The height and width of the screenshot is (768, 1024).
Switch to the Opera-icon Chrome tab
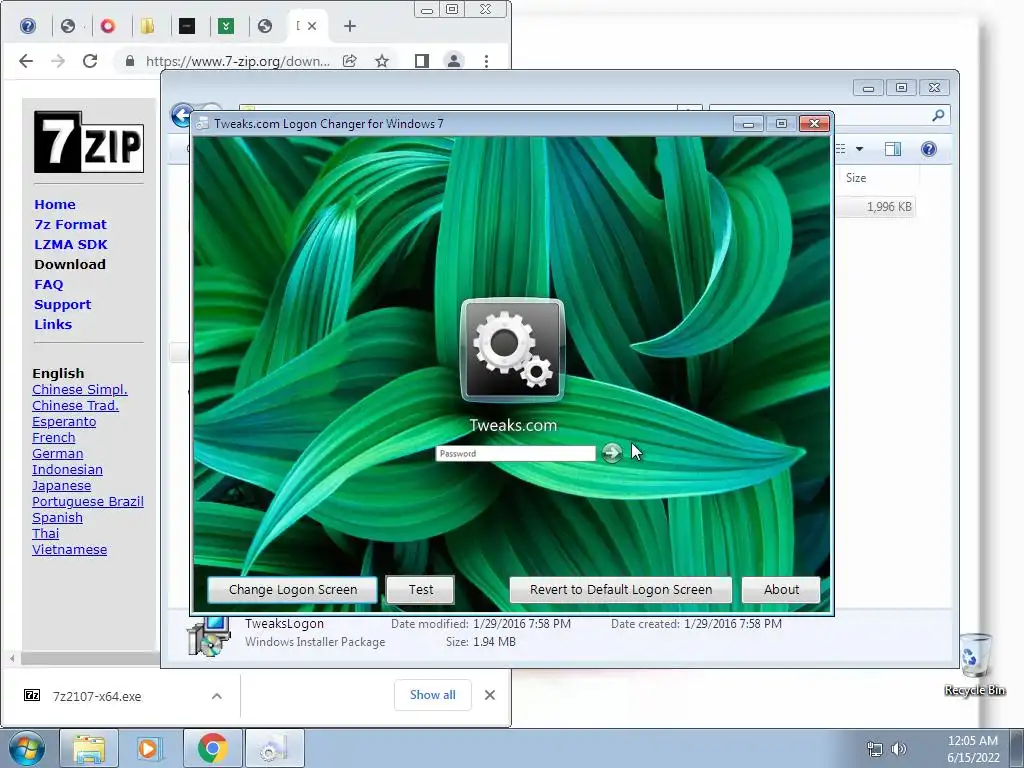pyautogui.click(x=108, y=26)
